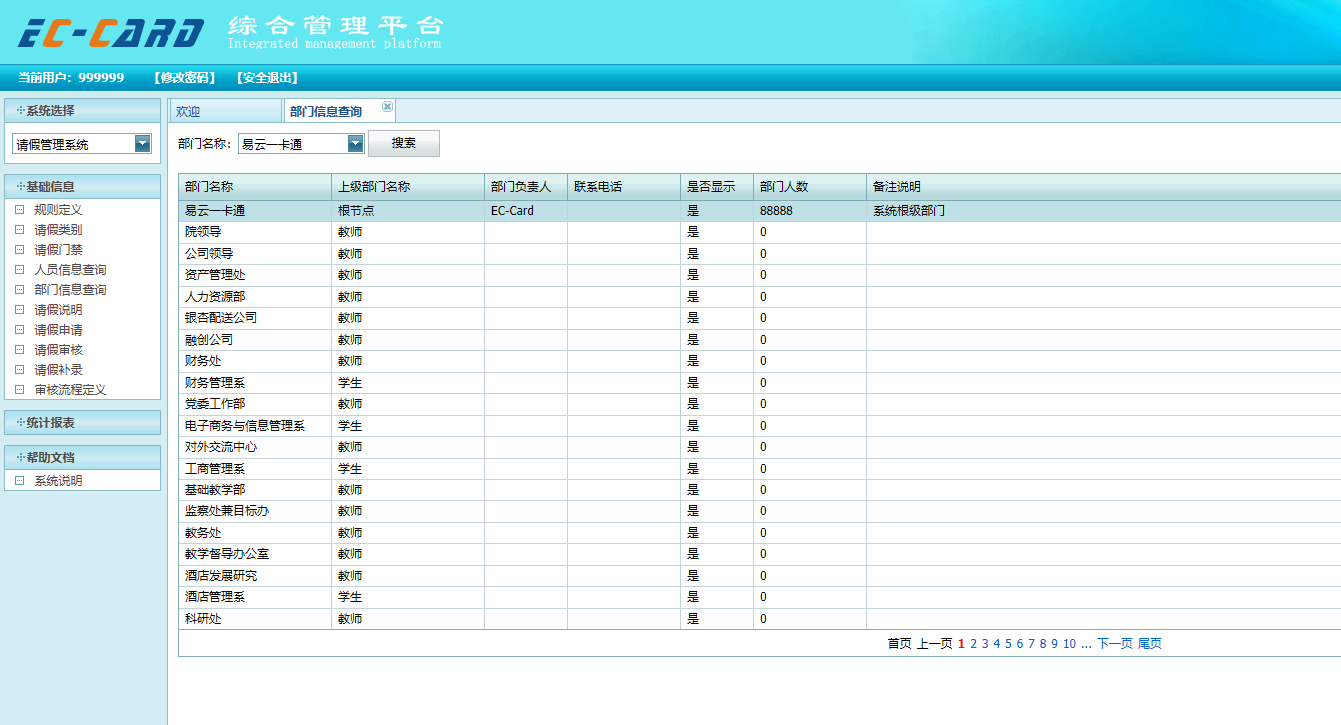1341x725 pixels.
Task: Jump to 尾页 in the pager
Action: (x=1150, y=644)
